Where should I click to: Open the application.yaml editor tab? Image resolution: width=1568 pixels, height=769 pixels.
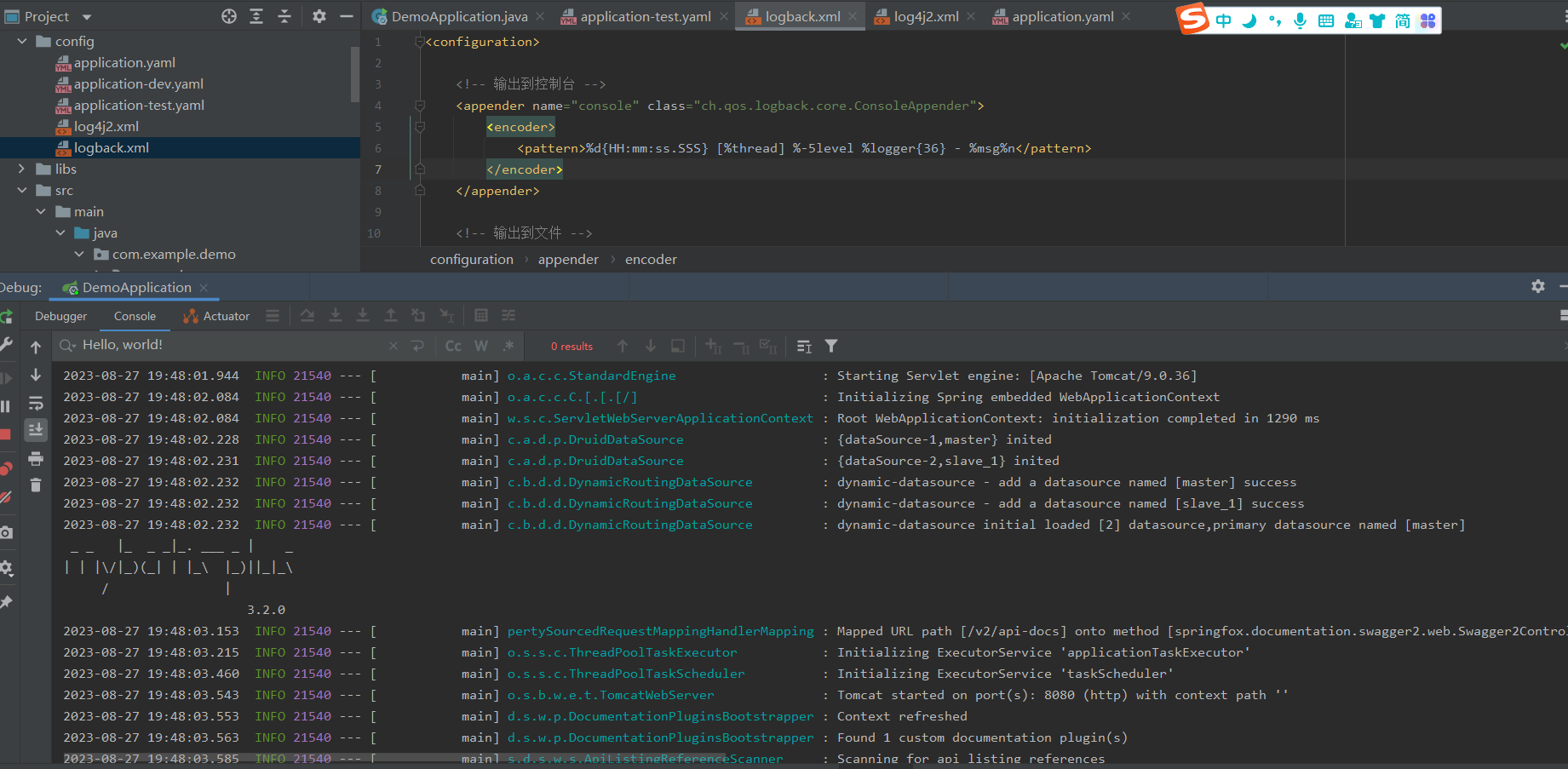1062,17
